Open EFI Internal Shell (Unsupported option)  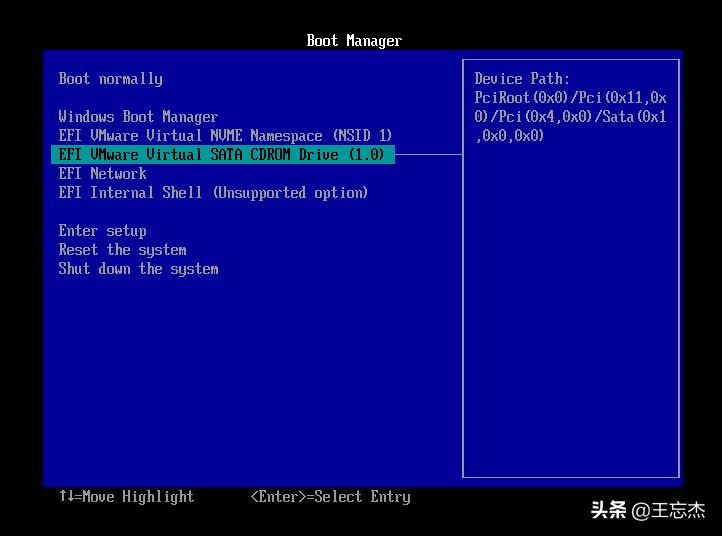pos(213,193)
